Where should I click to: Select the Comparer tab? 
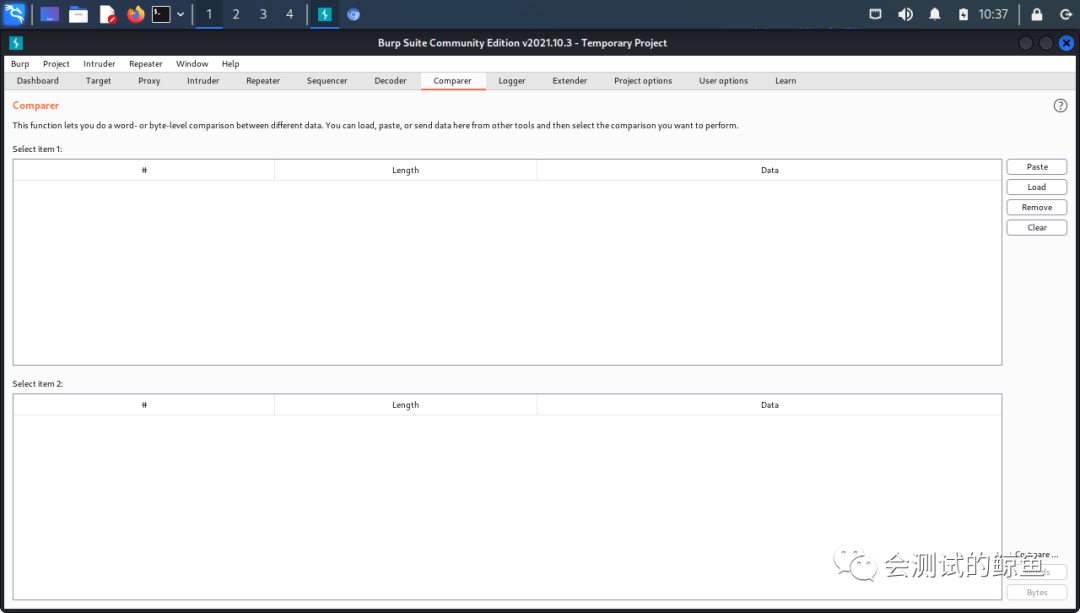coord(453,81)
